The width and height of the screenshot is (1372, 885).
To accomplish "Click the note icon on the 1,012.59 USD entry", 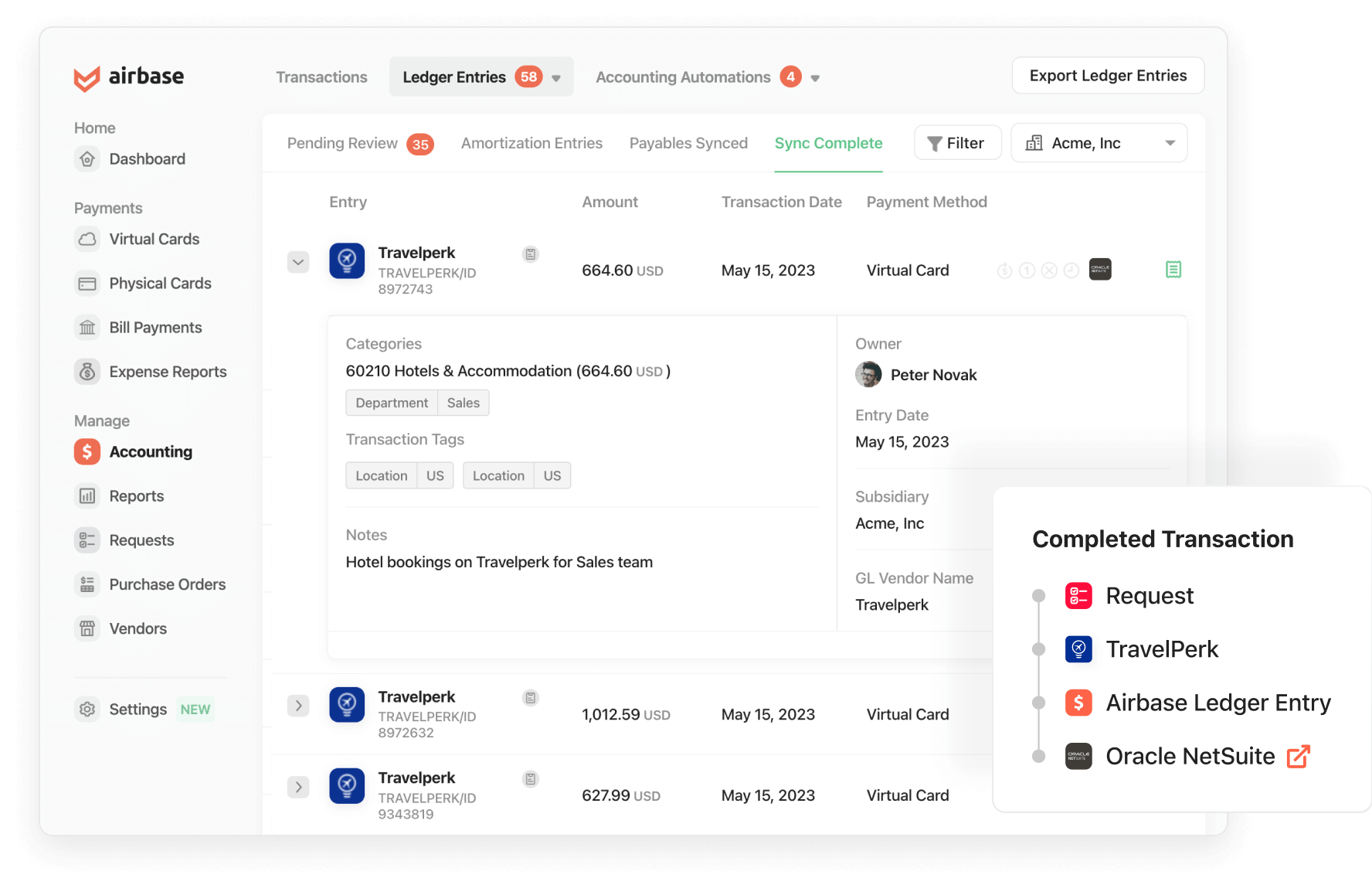I will click(x=531, y=698).
